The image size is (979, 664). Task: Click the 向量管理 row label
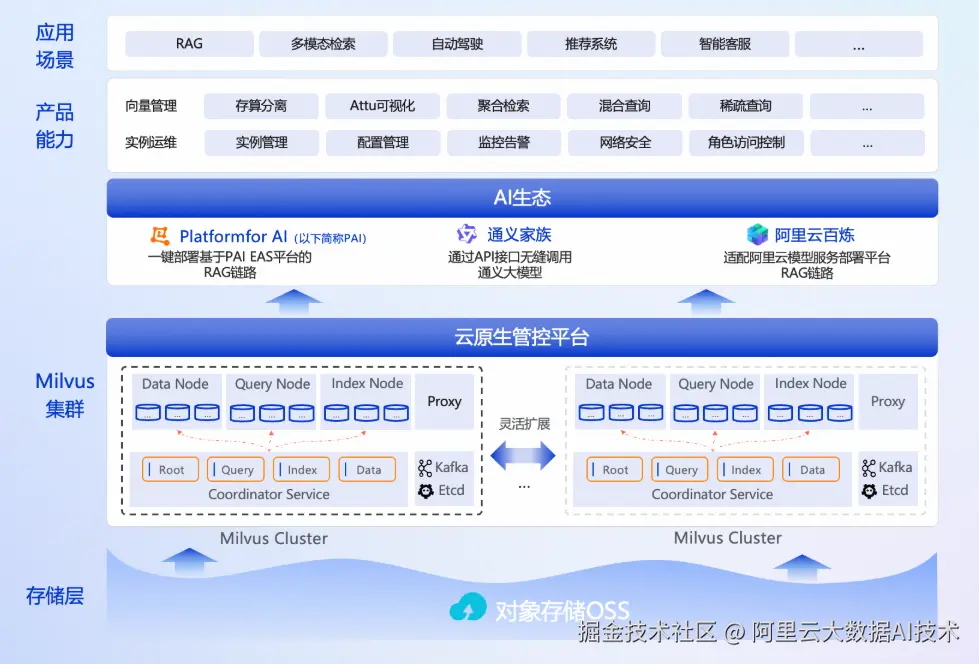(x=151, y=106)
